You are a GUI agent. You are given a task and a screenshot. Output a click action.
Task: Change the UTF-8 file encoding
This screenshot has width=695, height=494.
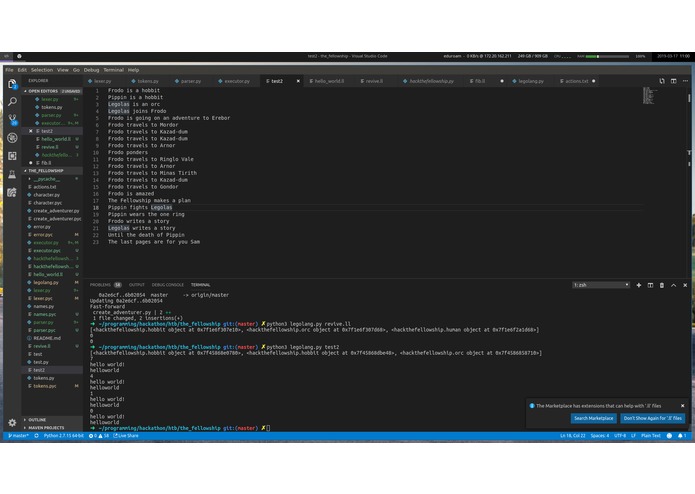coord(620,436)
